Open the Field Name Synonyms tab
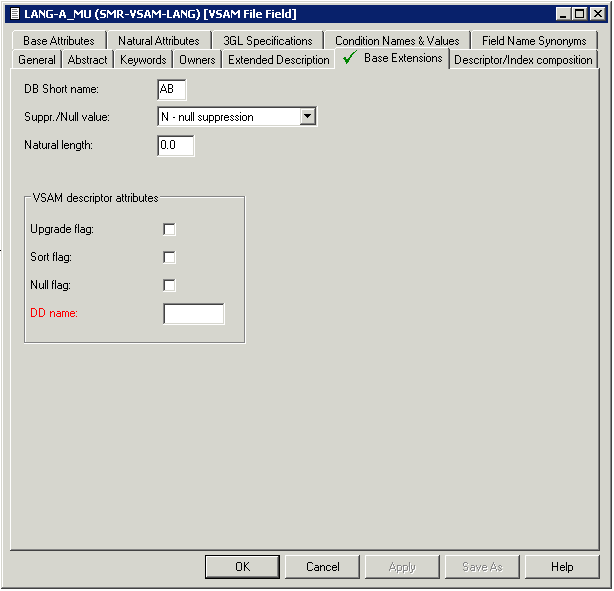 click(x=534, y=41)
